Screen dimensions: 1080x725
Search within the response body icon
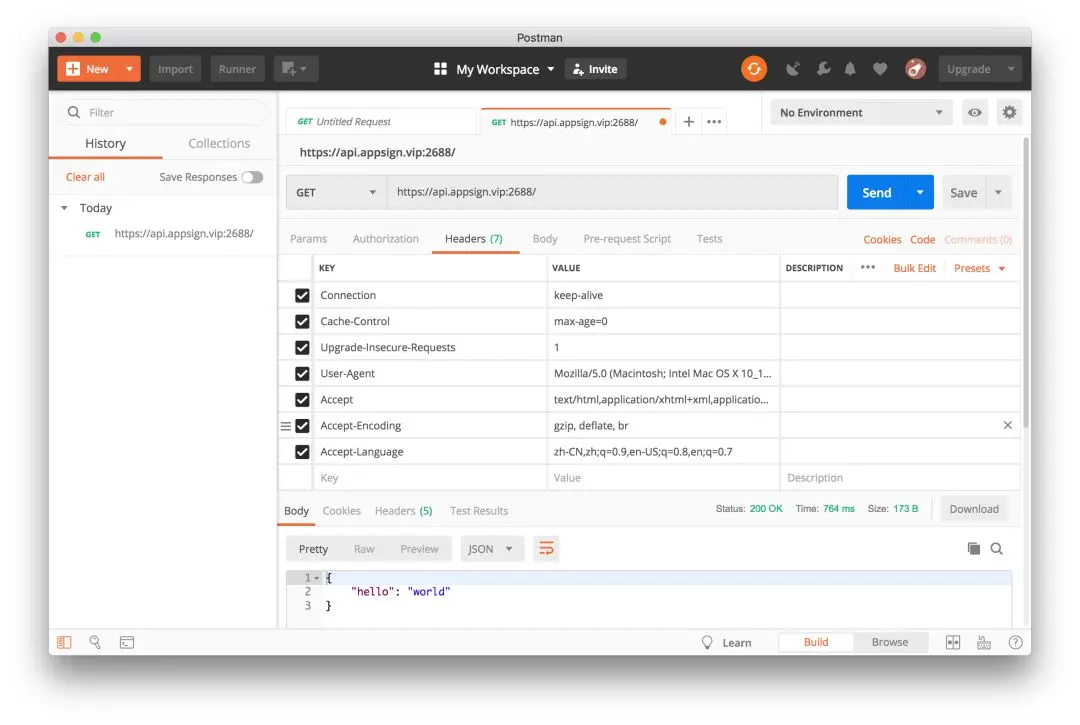997,549
